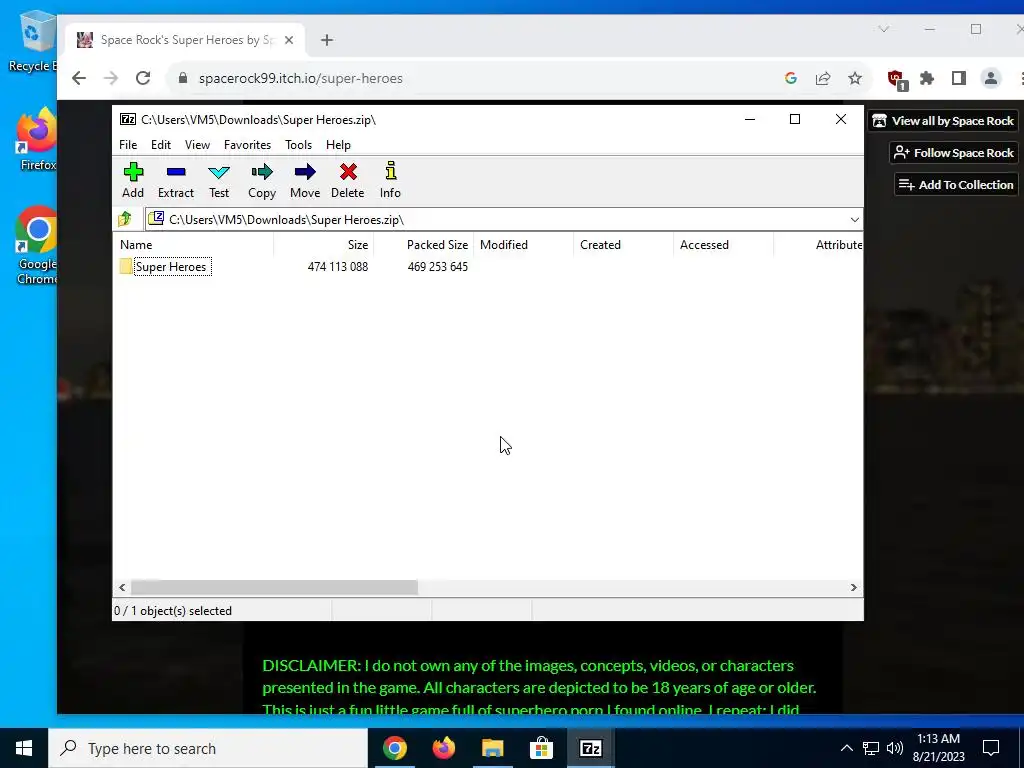Click the taskbar search box
Viewport: 1024px width, 768px height.
pyautogui.click(x=208, y=748)
